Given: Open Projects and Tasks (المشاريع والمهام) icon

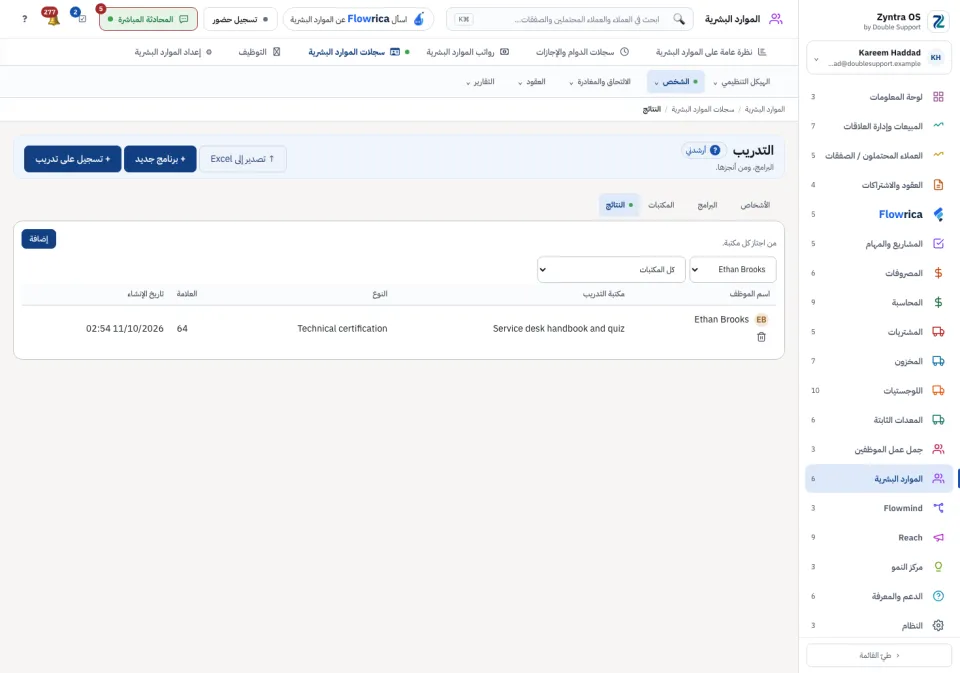Looking at the screenshot, I should point(938,244).
